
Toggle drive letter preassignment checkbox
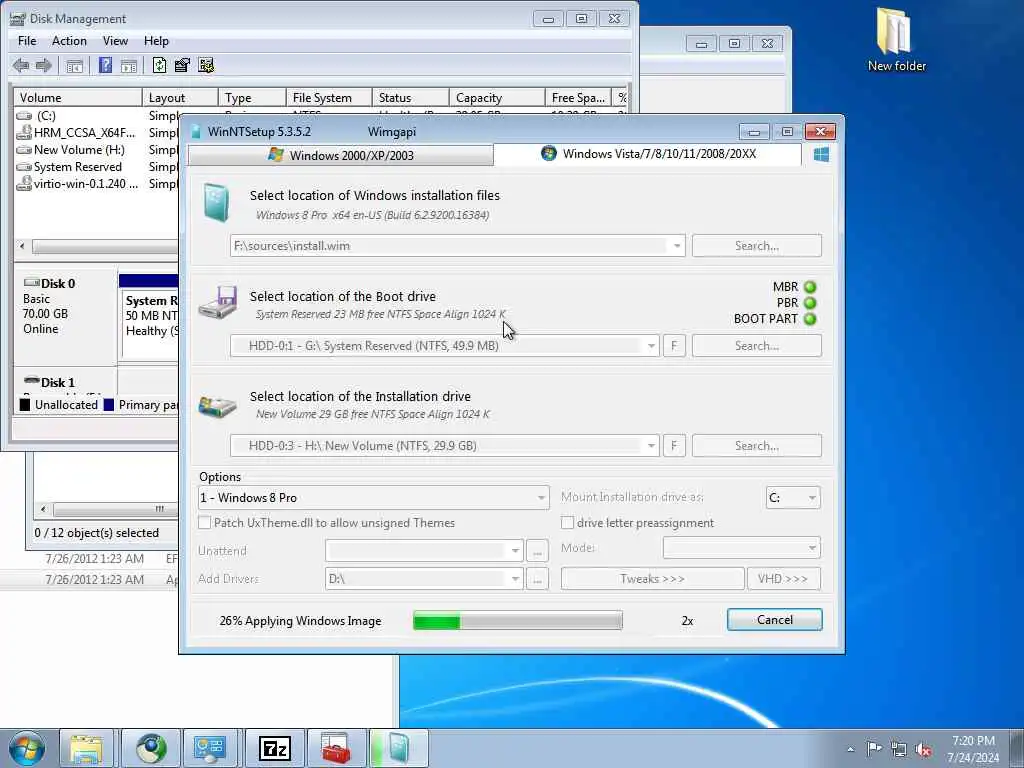568,522
